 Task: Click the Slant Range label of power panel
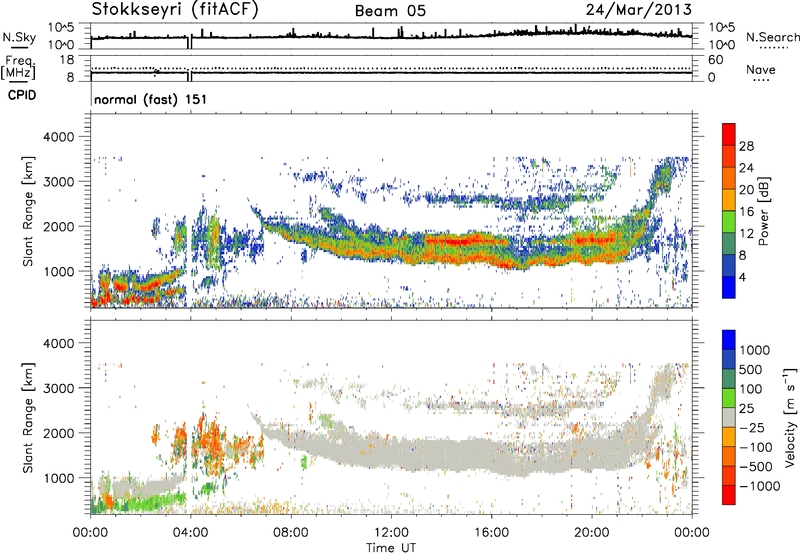coord(28,211)
